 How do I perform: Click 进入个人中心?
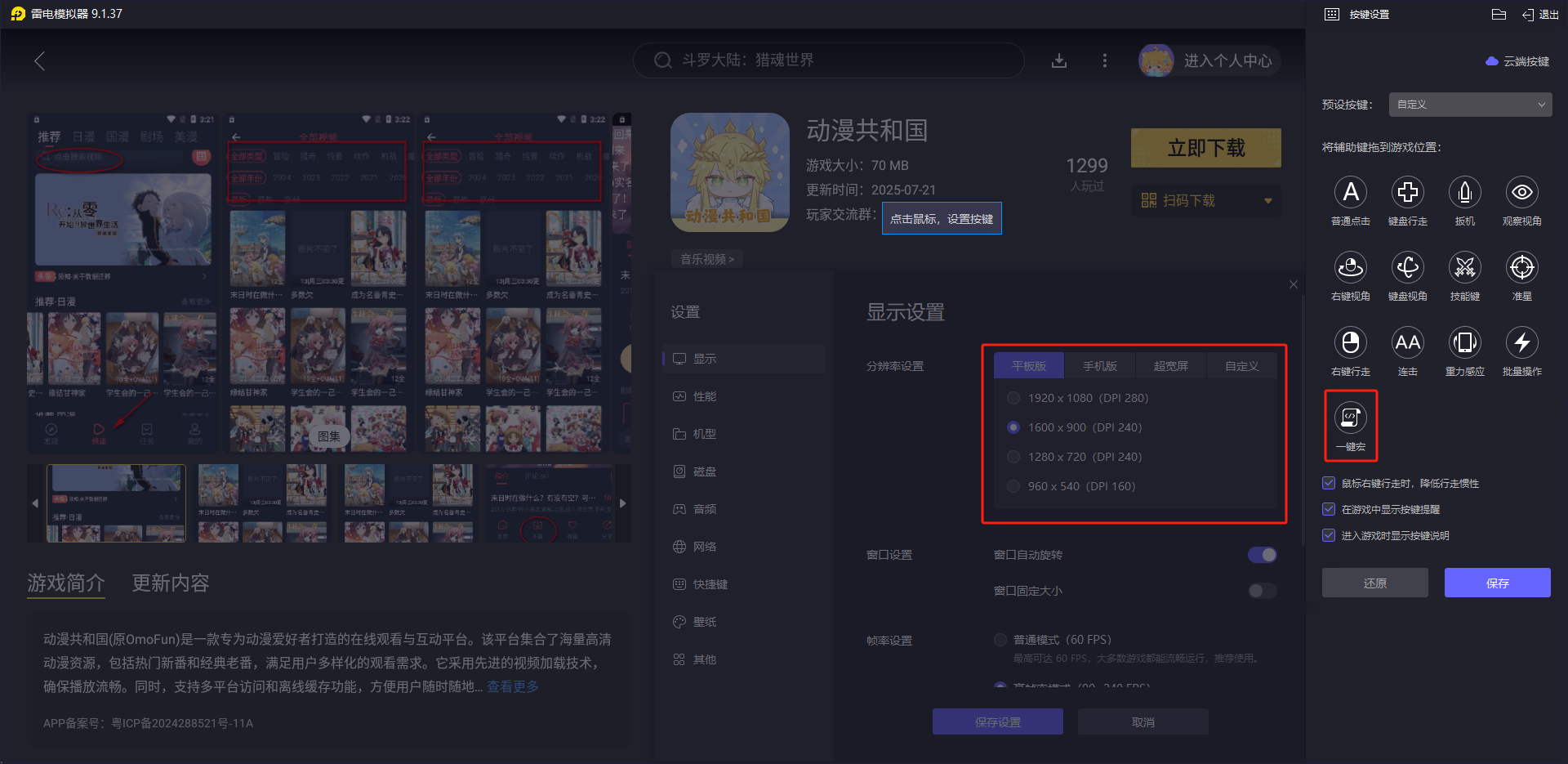click(1227, 60)
